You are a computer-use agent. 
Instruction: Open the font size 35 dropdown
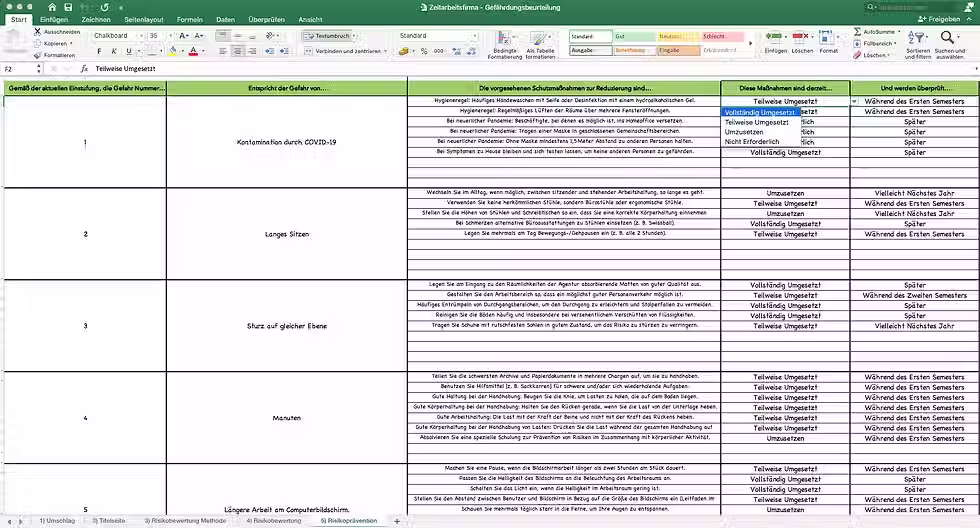171,36
